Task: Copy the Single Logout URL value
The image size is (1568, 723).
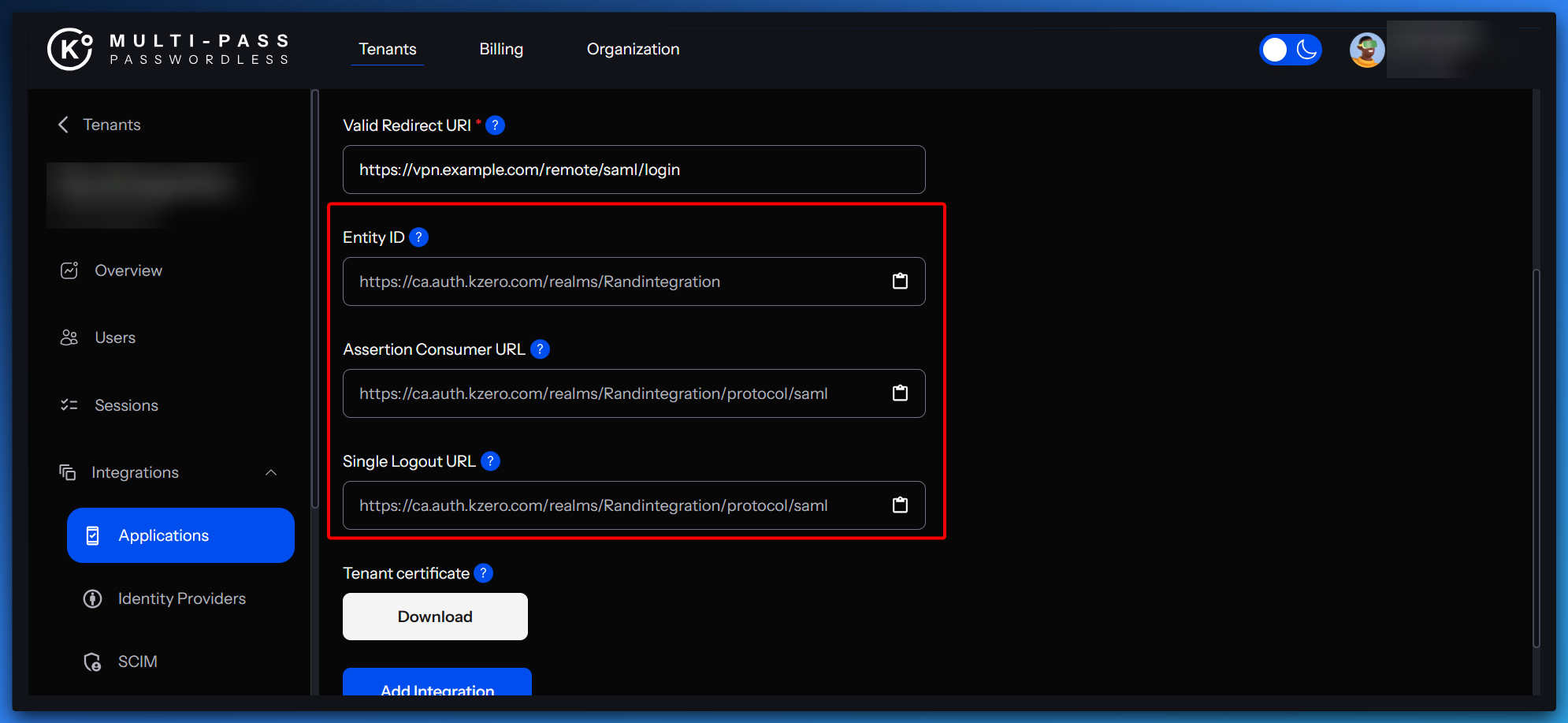Action: (x=900, y=505)
